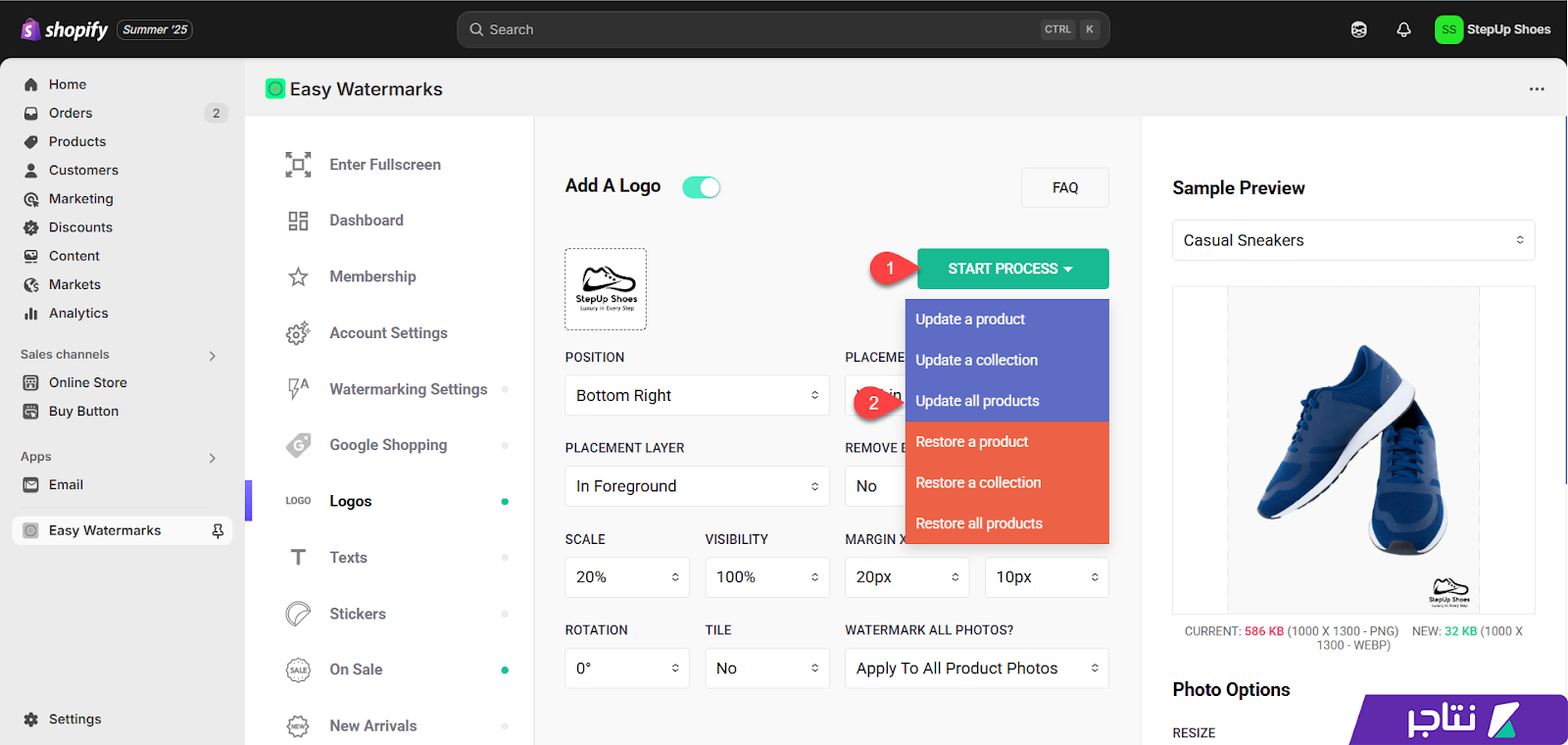Click the blue sneakers preview image

pos(1353,450)
